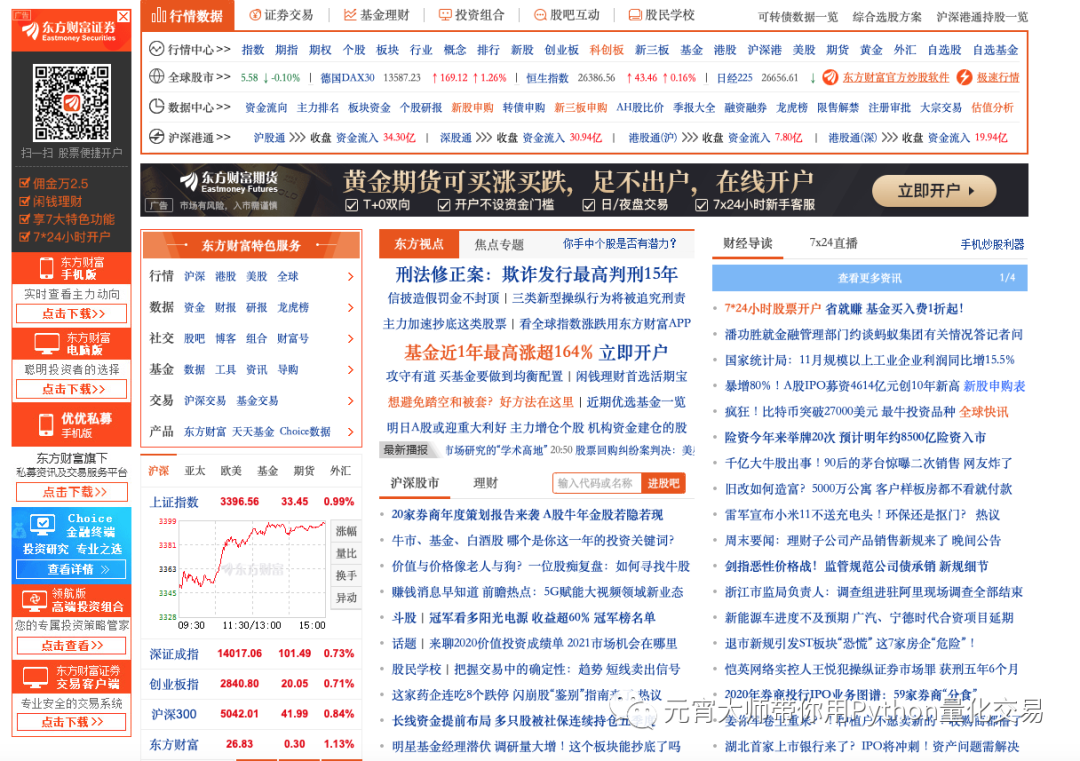Open the 股吧互动 tab
Image resolution: width=1080 pixels, height=761 pixels.
[x=567, y=15]
